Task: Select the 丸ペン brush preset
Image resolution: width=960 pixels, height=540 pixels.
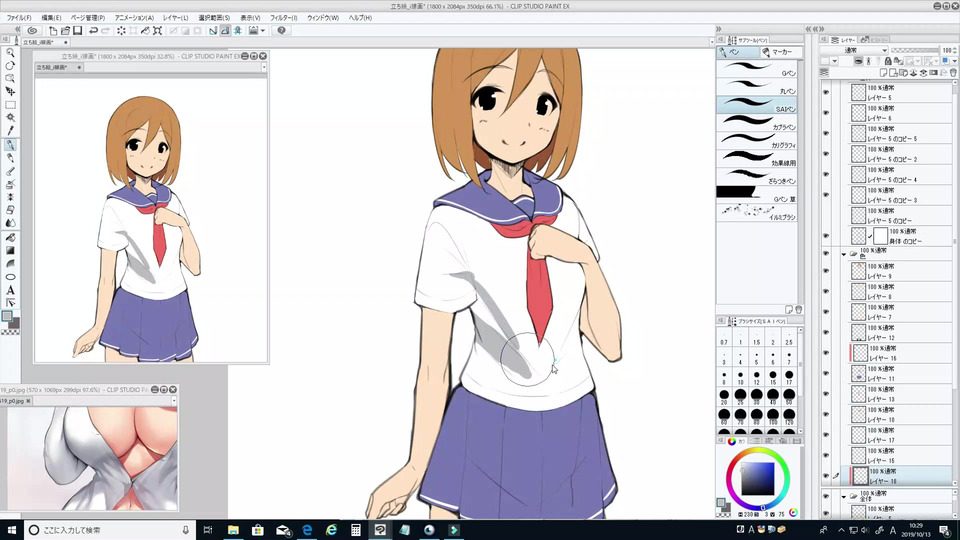Action: pyautogui.click(x=758, y=86)
